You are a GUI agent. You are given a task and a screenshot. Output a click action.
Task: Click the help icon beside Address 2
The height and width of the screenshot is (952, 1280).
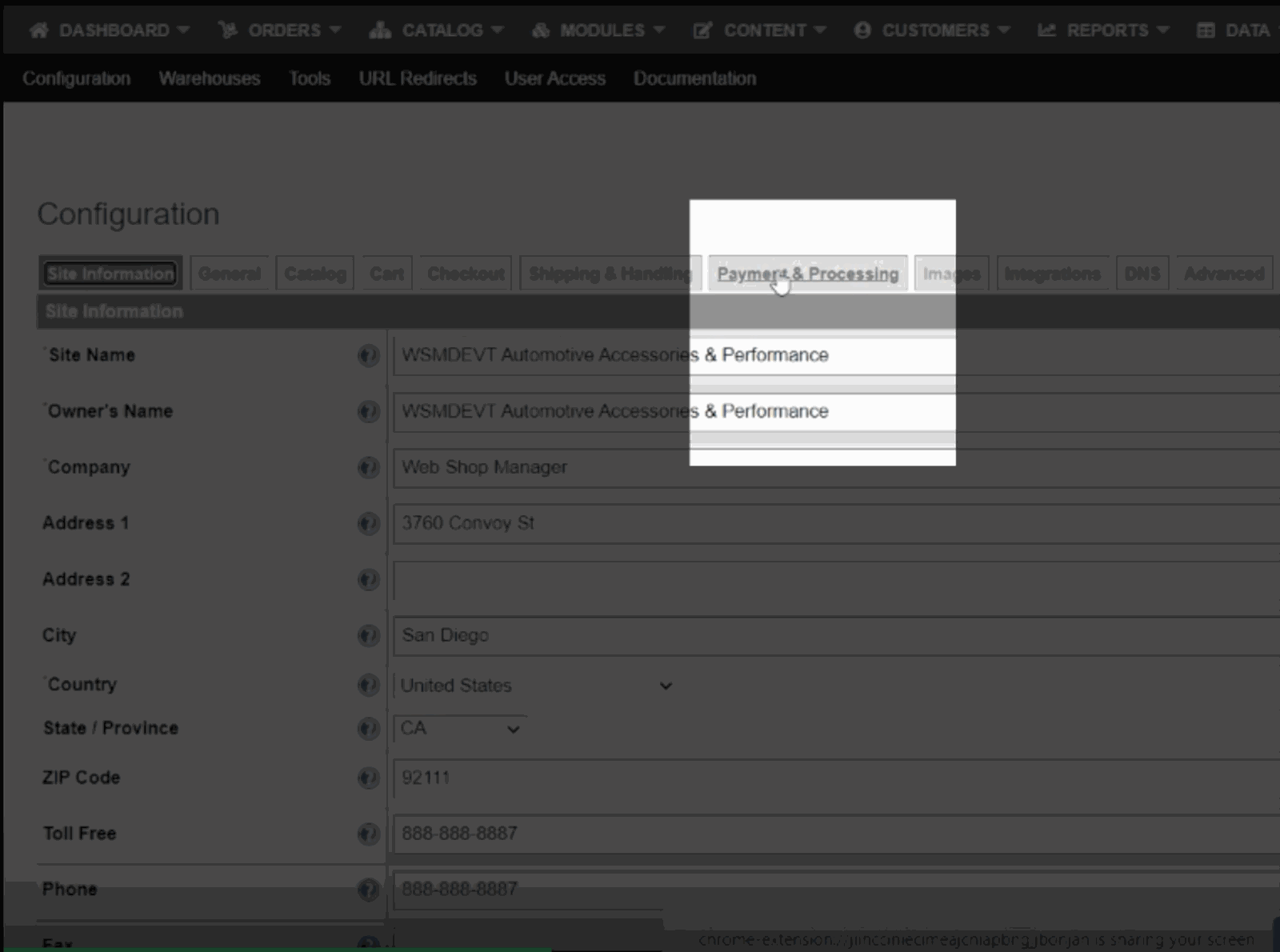click(x=368, y=579)
